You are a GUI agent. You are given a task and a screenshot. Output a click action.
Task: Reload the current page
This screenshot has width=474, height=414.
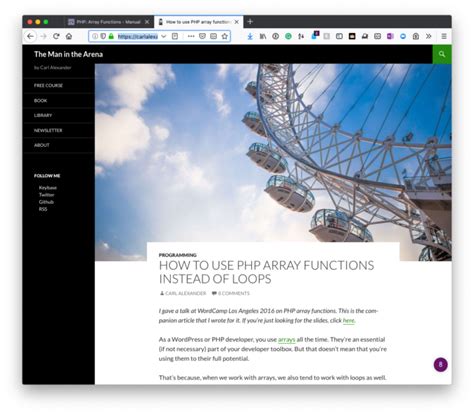56,36
